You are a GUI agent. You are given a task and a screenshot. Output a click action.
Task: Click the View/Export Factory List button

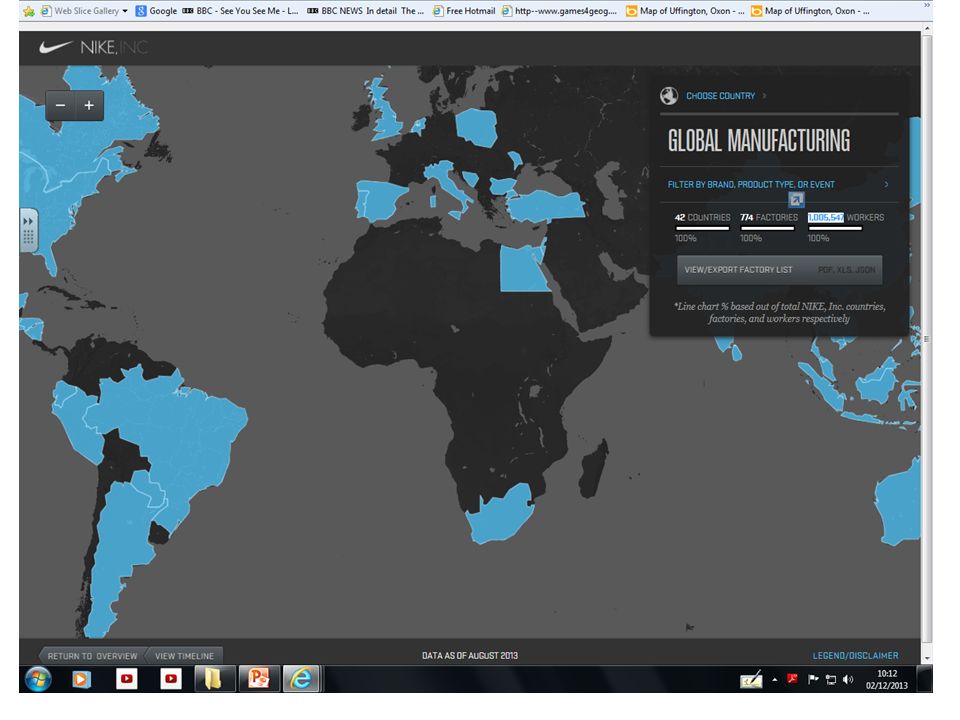779,270
